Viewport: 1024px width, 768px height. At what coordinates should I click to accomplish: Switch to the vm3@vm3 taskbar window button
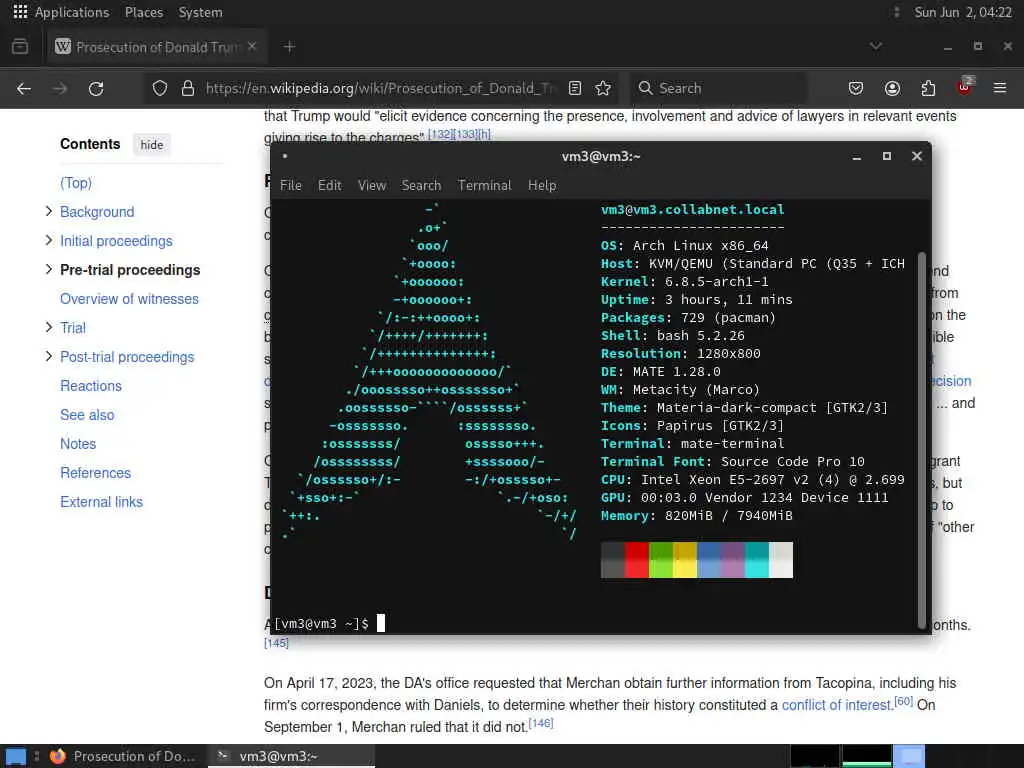(291, 756)
